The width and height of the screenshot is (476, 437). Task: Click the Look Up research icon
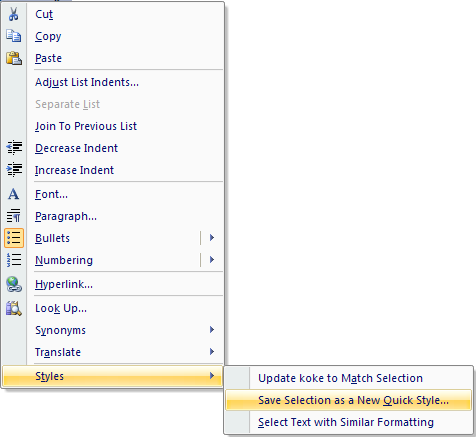coord(14,308)
